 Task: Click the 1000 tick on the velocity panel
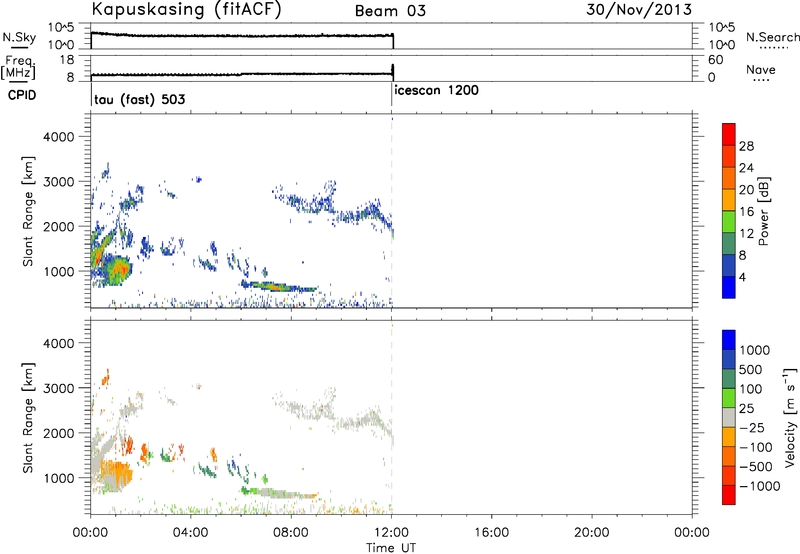(x=58, y=478)
